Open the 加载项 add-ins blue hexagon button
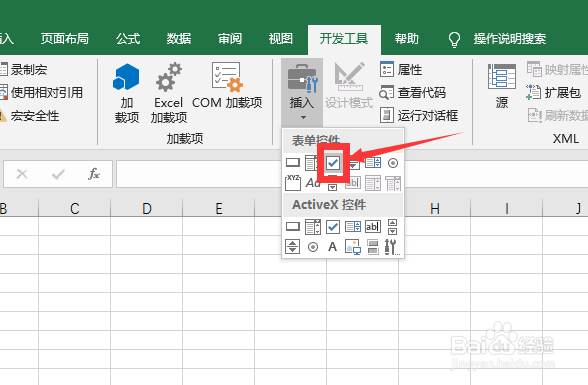 pos(127,93)
